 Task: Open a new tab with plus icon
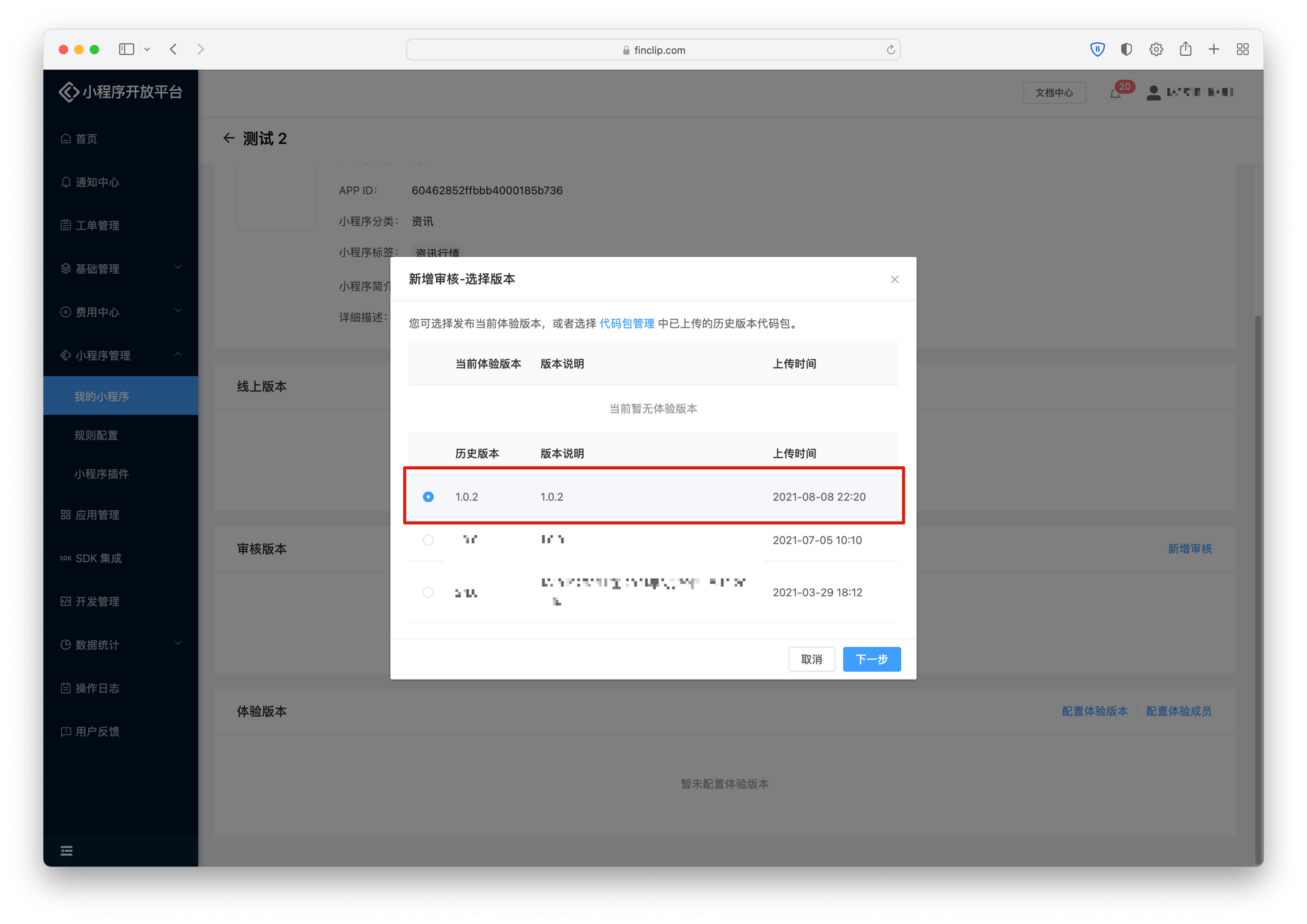(1214, 49)
